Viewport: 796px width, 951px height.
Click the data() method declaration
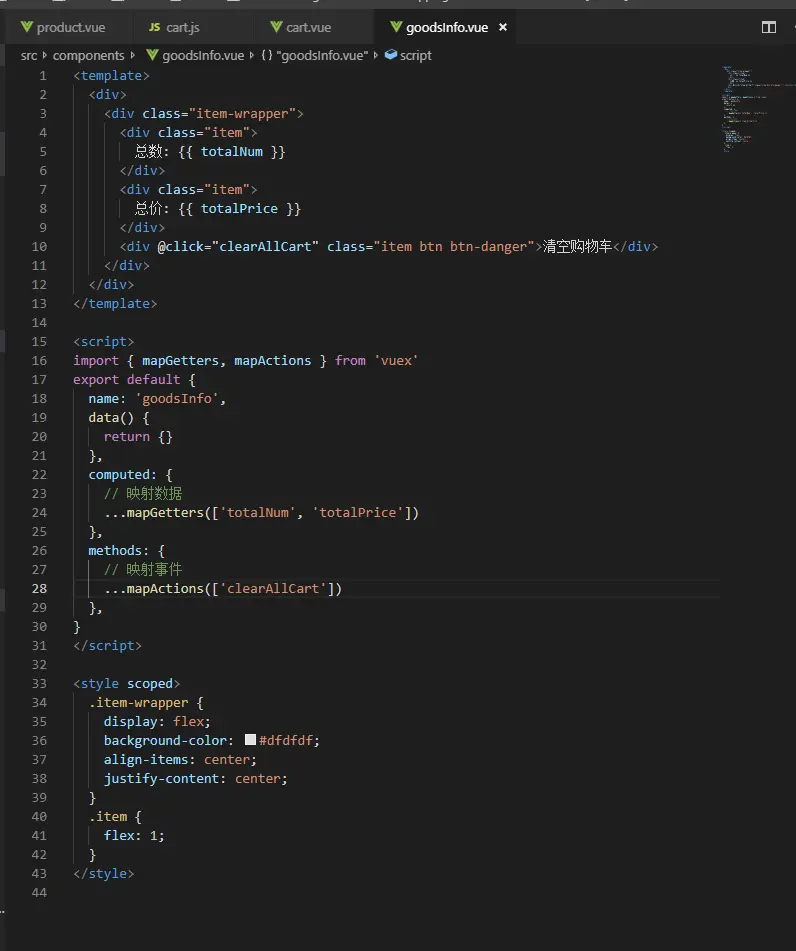[111, 417]
